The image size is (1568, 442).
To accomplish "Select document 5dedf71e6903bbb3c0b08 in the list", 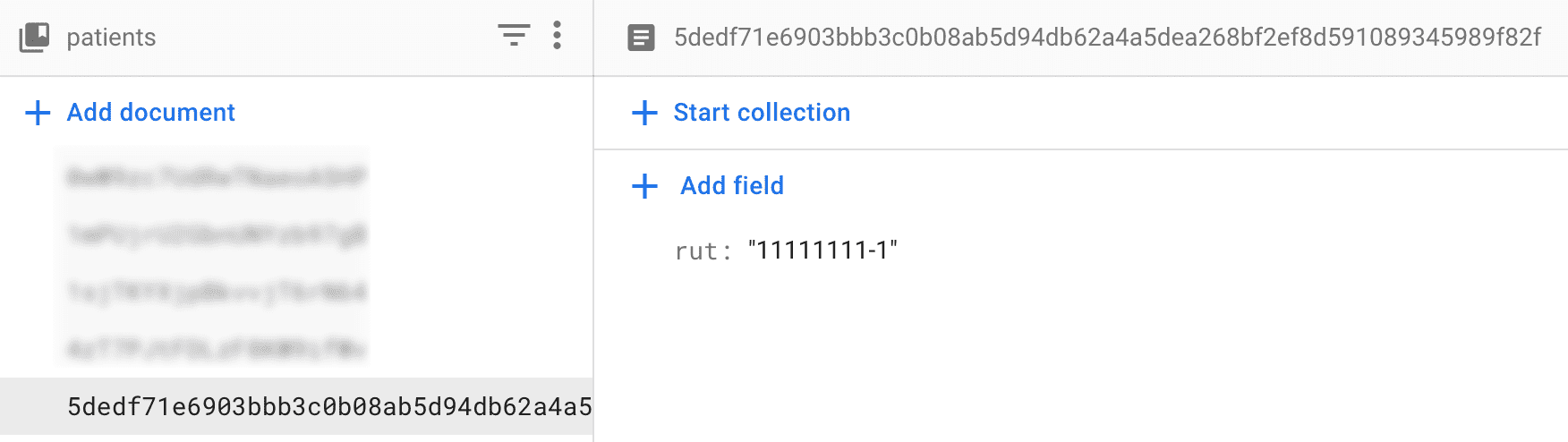I will (x=329, y=407).
